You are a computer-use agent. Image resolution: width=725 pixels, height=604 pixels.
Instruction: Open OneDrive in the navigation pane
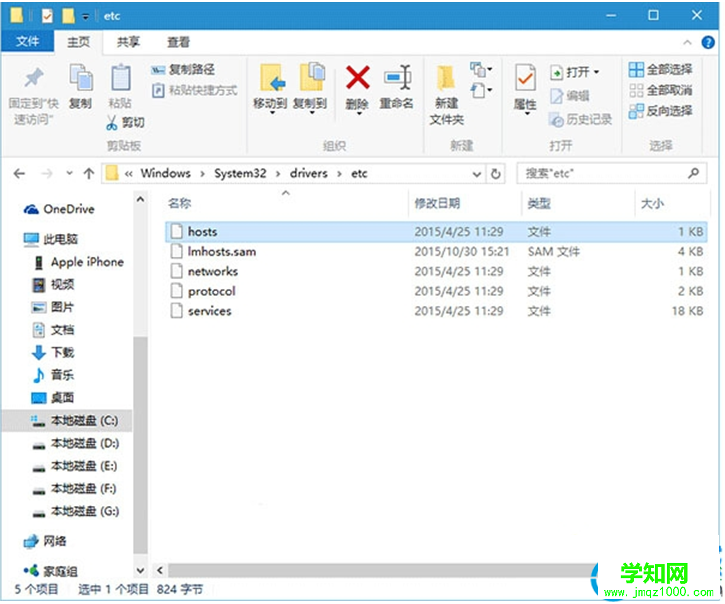(59, 210)
